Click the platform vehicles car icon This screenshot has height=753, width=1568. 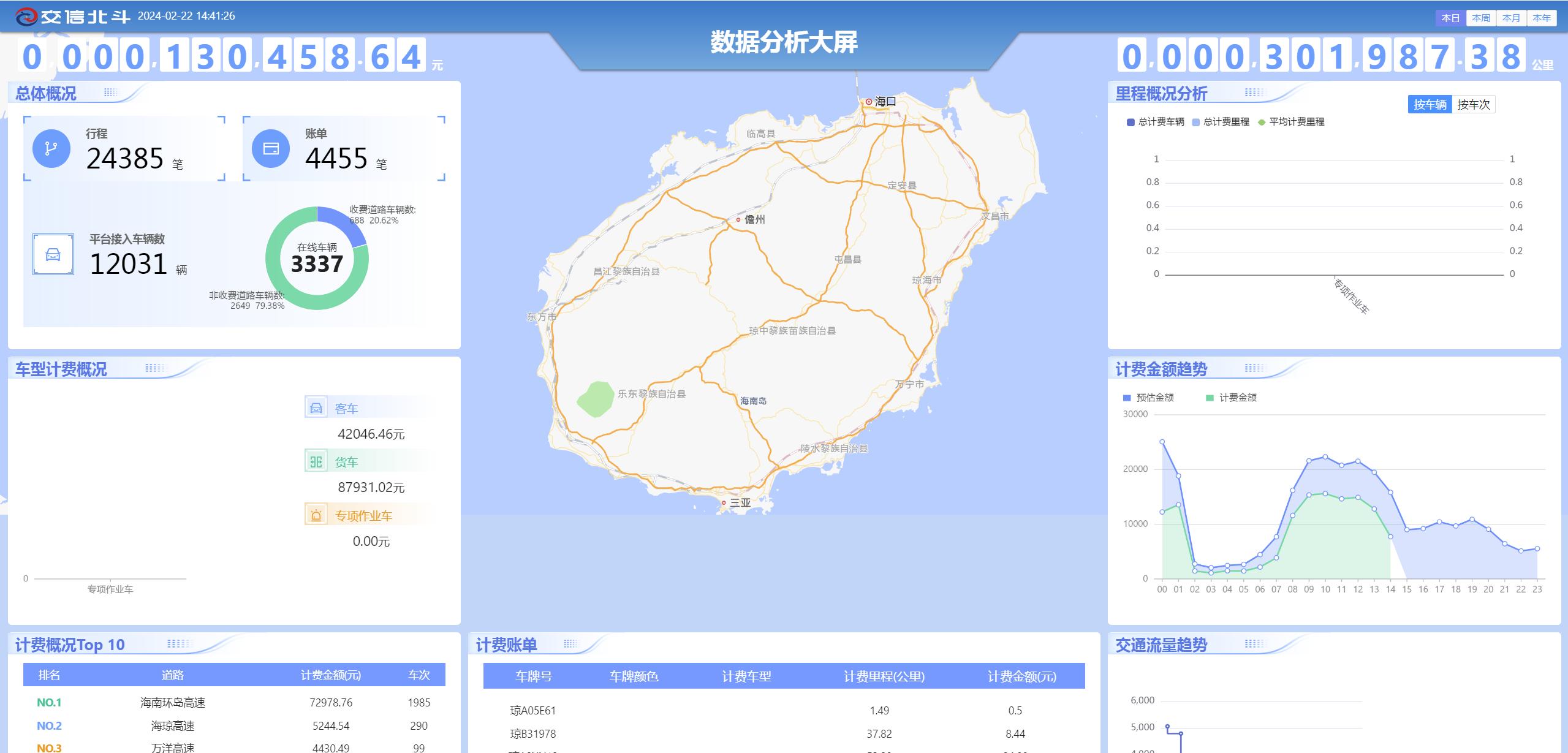click(53, 254)
